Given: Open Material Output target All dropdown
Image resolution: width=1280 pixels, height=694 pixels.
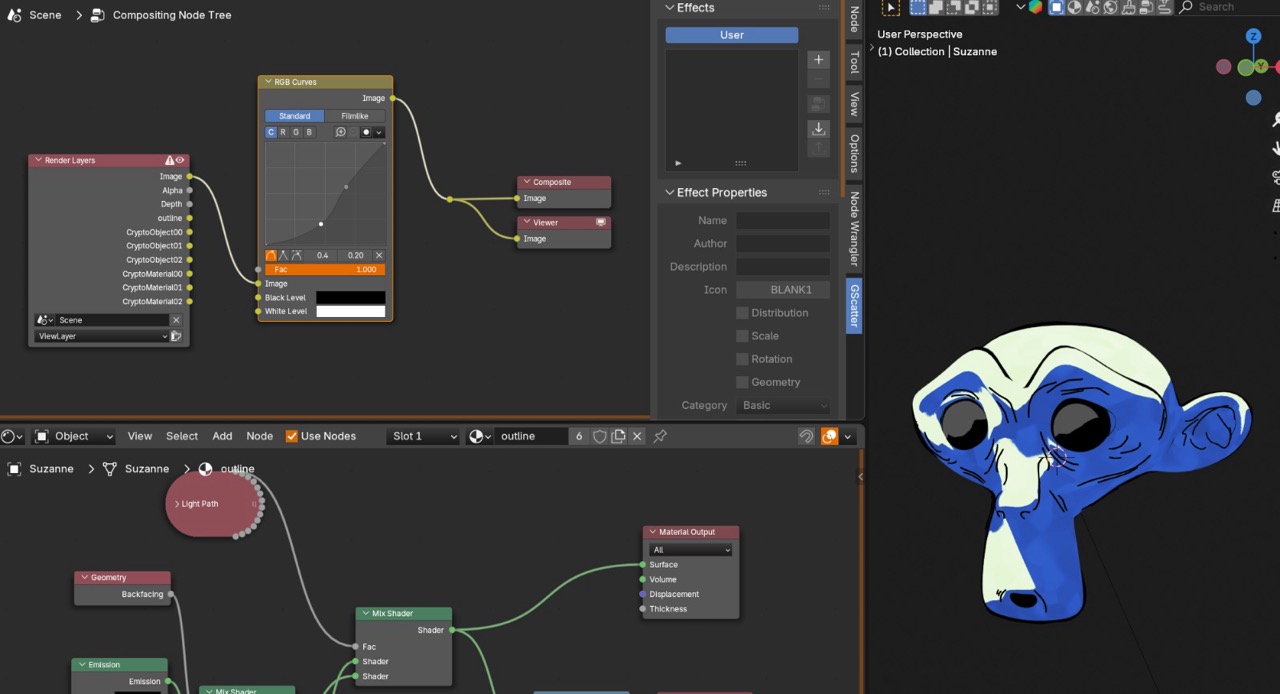Looking at the screenshot, I should click(691, 550).
